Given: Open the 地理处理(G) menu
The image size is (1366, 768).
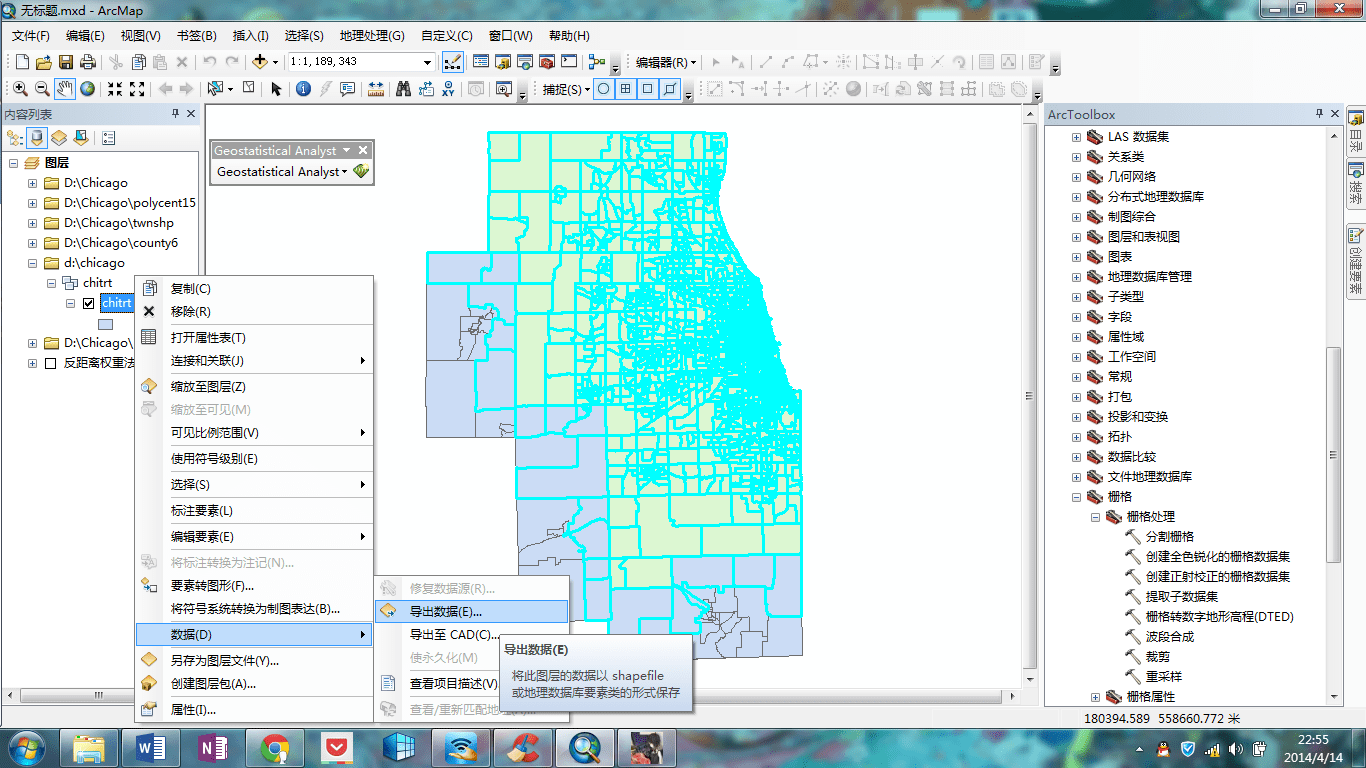Looking at the screenshot, I should [372, 35].
